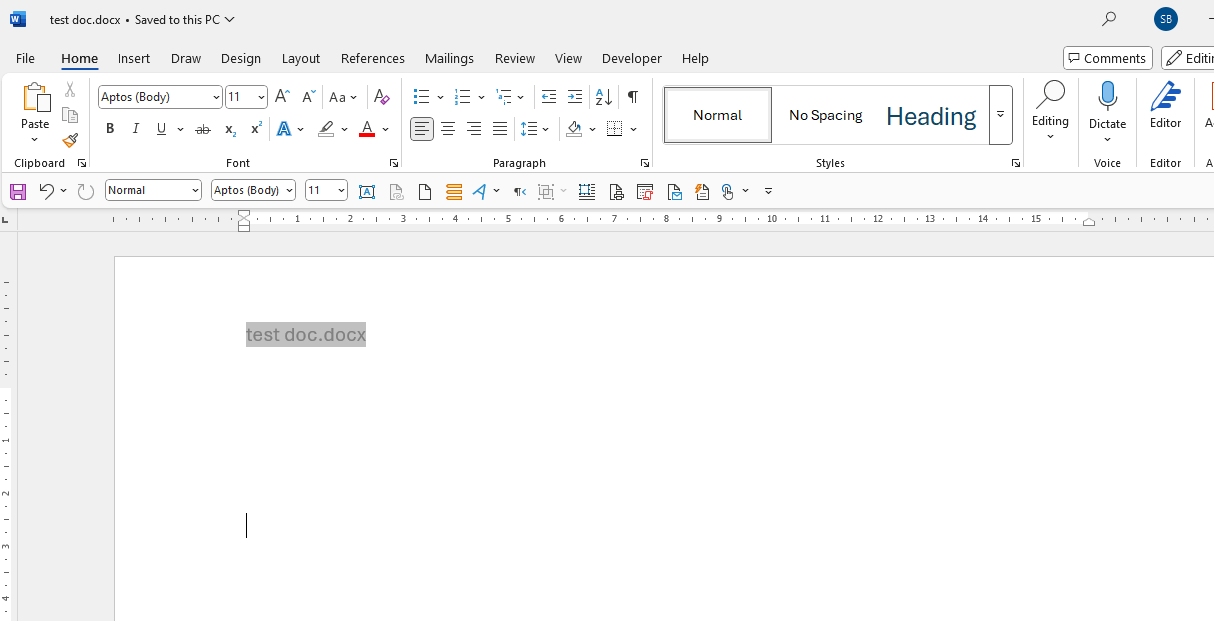Customize Quick Access Toolbar dropdown
This screenshot has height=621, width=1214.
(x=768, y=191)
